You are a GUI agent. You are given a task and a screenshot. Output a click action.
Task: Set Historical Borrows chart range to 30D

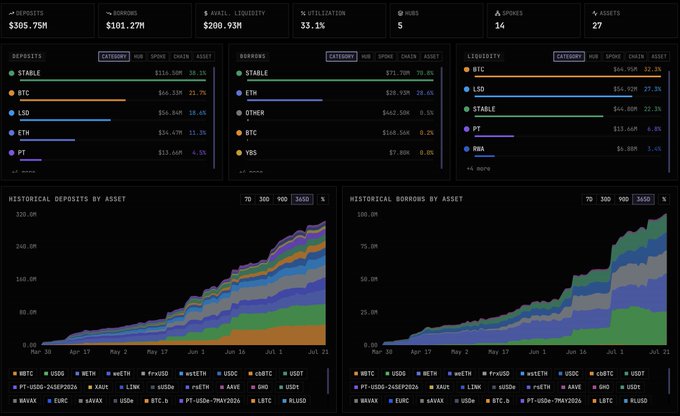[605, 199]
